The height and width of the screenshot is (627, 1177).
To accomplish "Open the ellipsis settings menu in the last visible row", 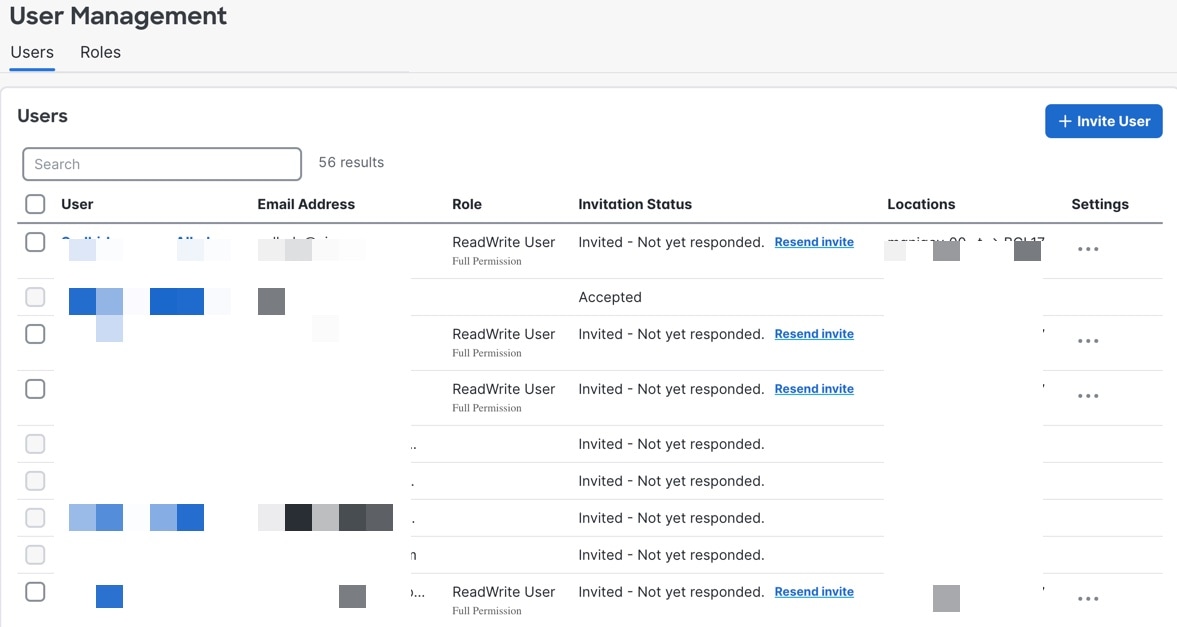I will click(1088, 599).
